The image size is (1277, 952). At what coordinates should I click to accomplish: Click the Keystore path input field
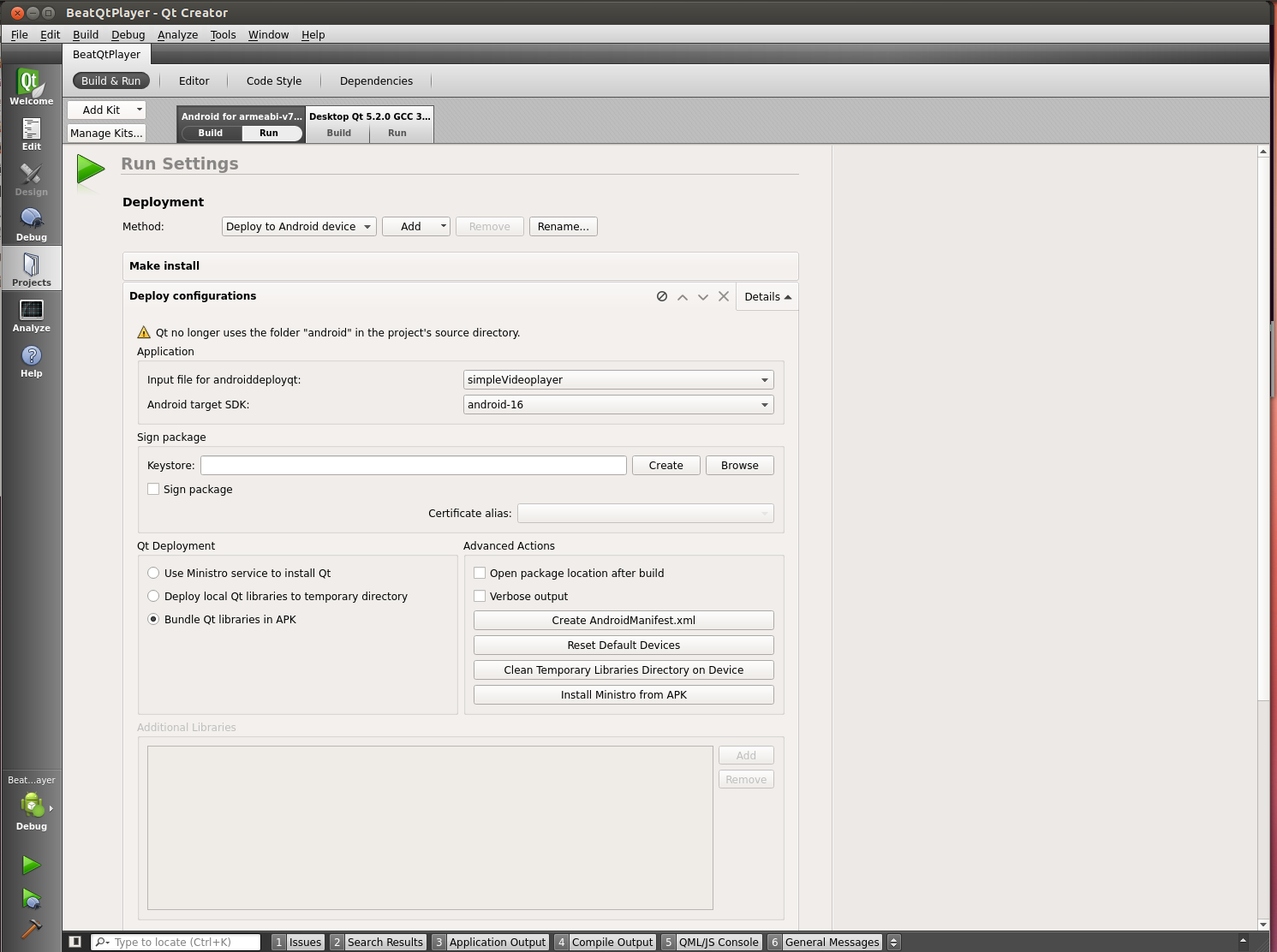(x=413, y=465)
